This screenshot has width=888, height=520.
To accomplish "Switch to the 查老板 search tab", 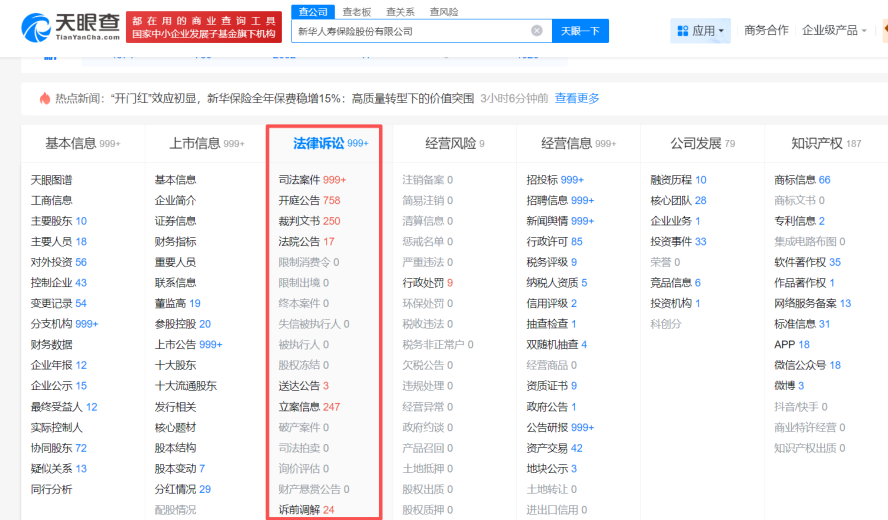I will point(357,12).
